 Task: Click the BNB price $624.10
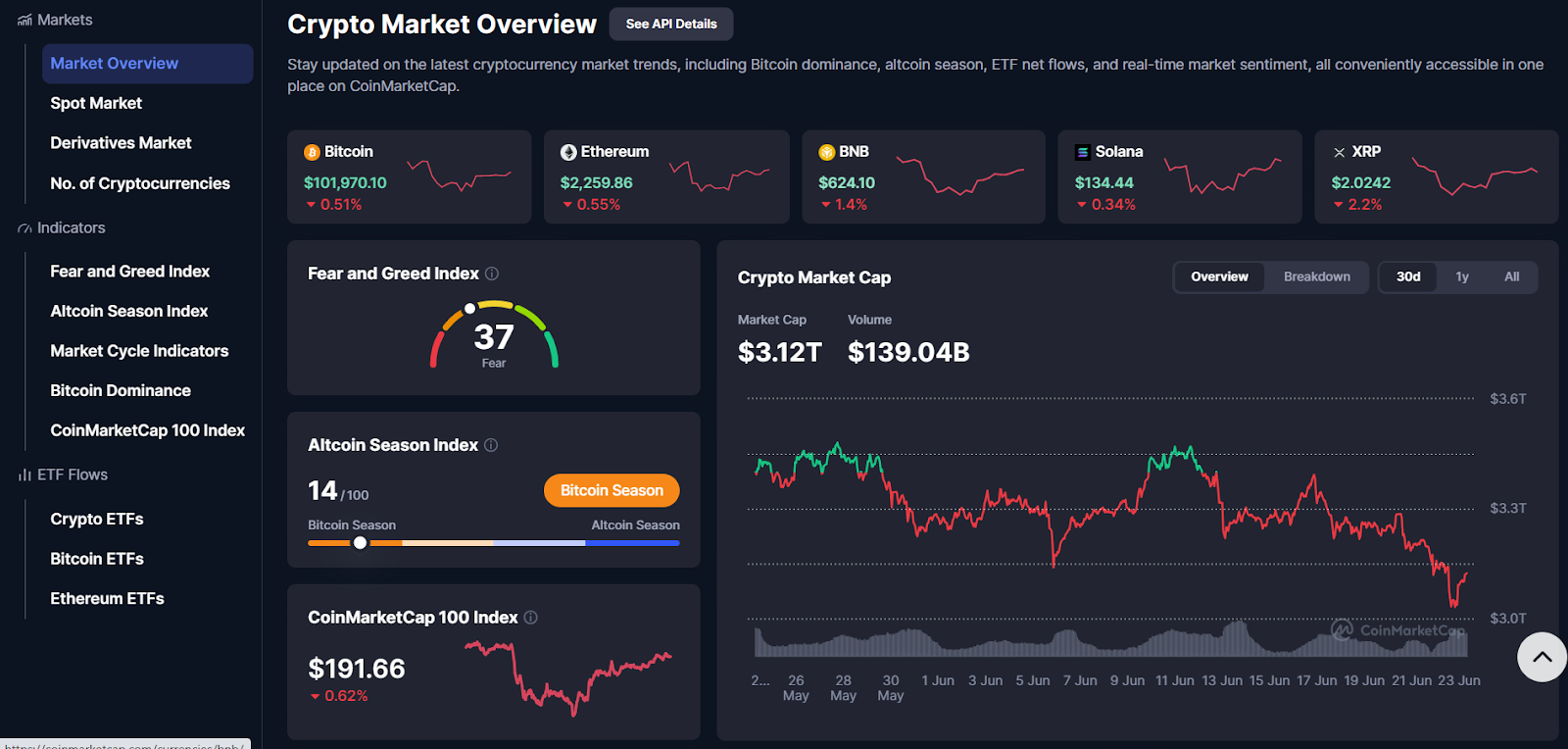coord(847,182)
